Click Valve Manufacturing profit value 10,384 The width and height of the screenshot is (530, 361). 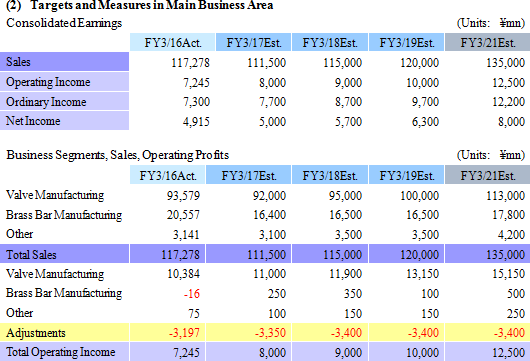[184, 274]
